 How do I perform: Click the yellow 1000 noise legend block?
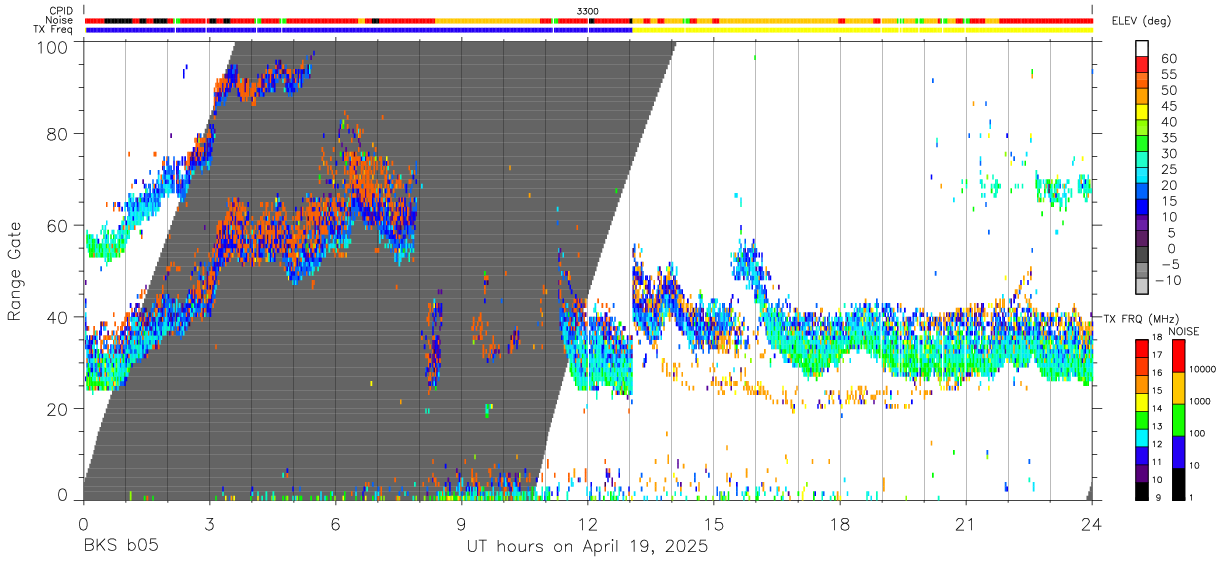click(1180, 387)
